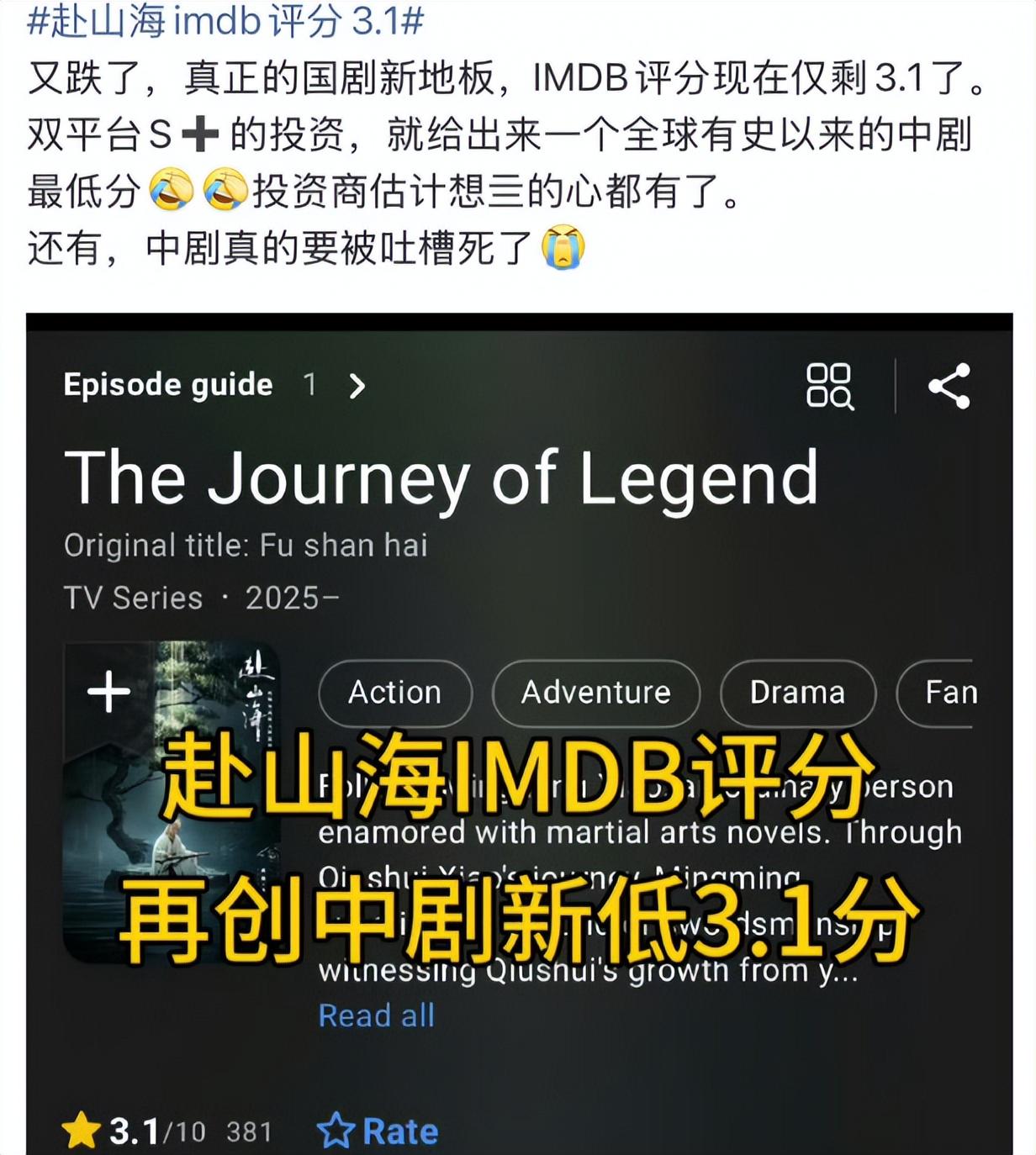Open the hashtag 赴山海 imdb 评分 3.1 link
This screenshot has height=1155, width=1036.
tap(225, 20)
